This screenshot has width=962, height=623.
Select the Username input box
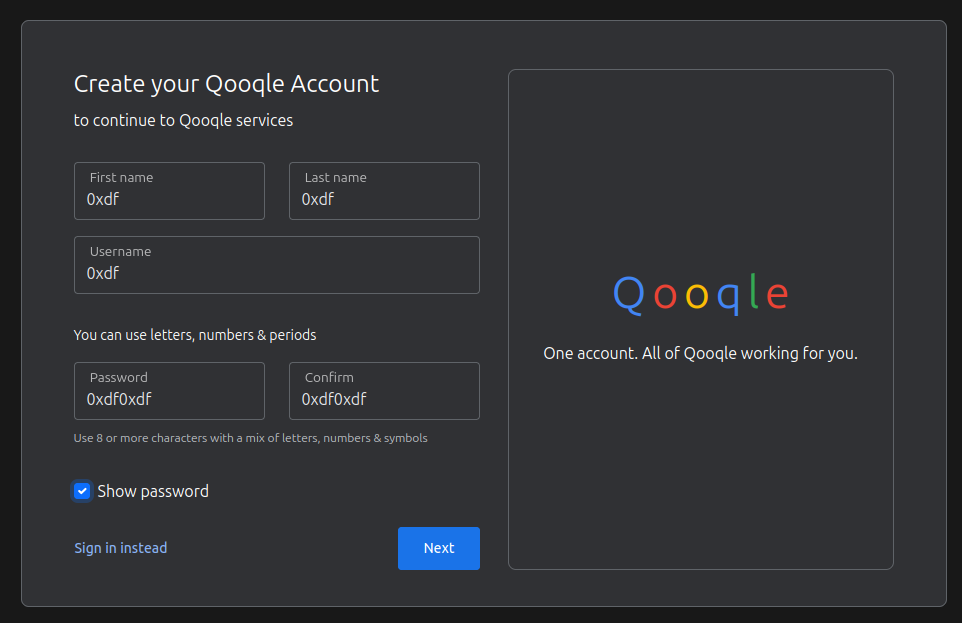tap(277, 265)
